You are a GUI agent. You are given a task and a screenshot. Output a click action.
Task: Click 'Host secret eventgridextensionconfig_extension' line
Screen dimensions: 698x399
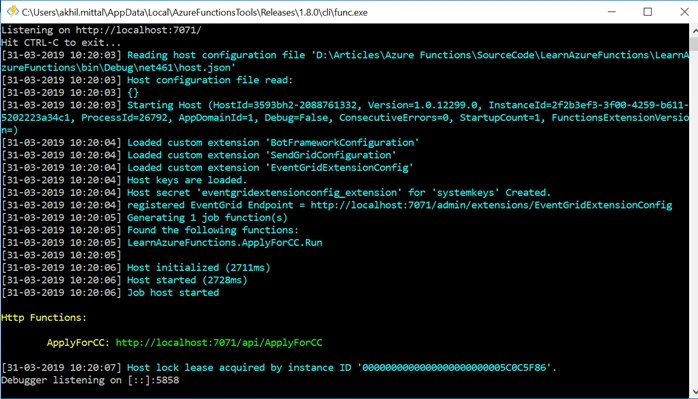(x=276, y=192)
